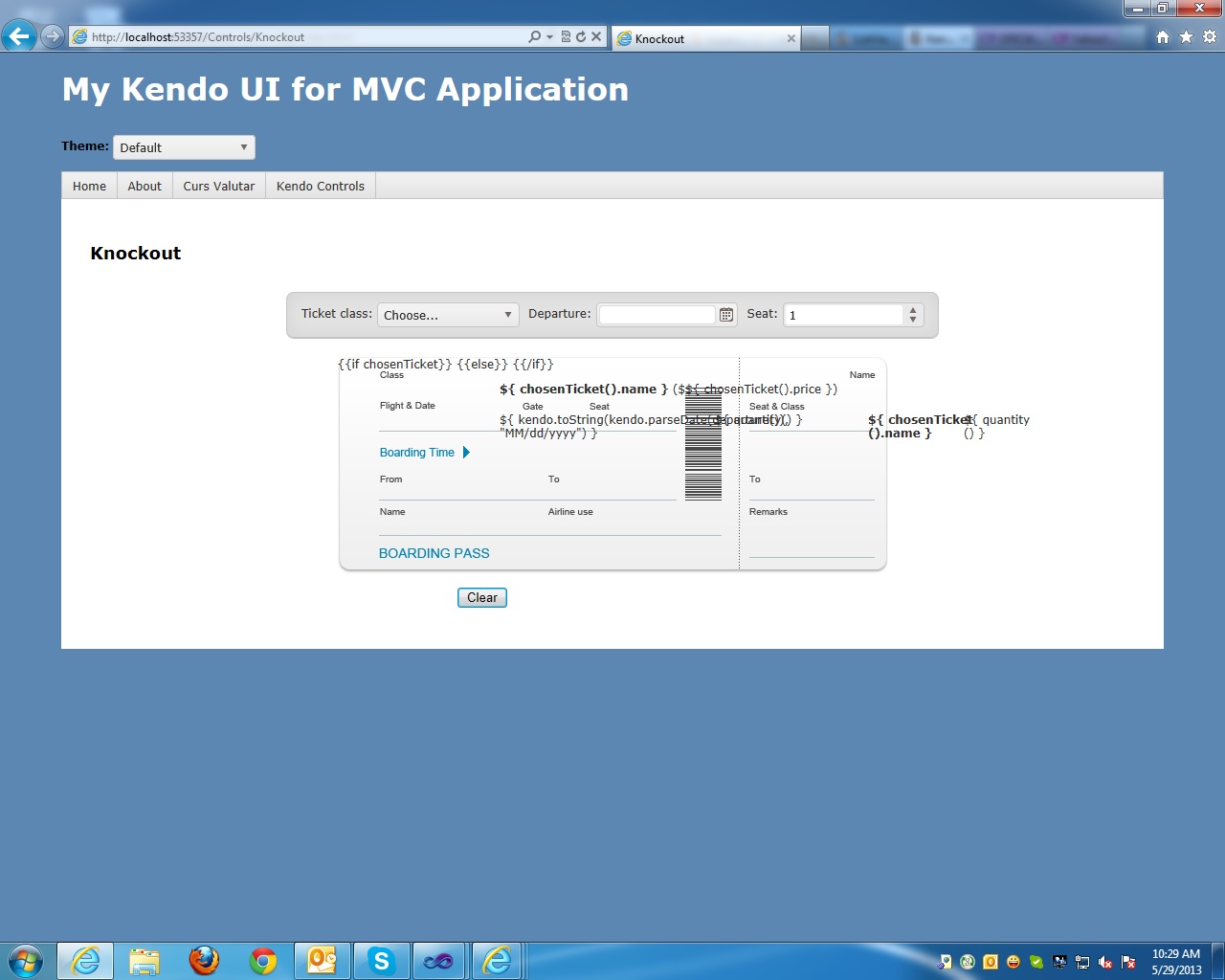
Task: Launch Firefox from the taskbar
Action: [x=204, y=961]
